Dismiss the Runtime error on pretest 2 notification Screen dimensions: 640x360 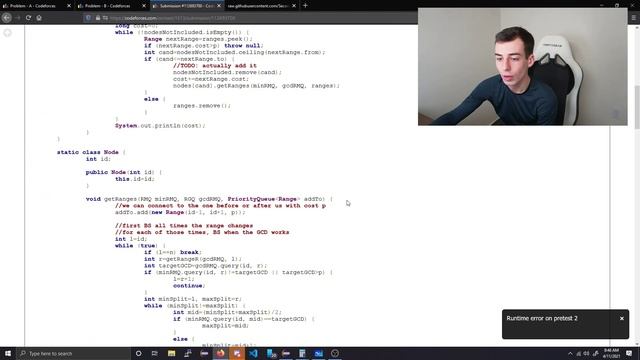tap(622, 318)
